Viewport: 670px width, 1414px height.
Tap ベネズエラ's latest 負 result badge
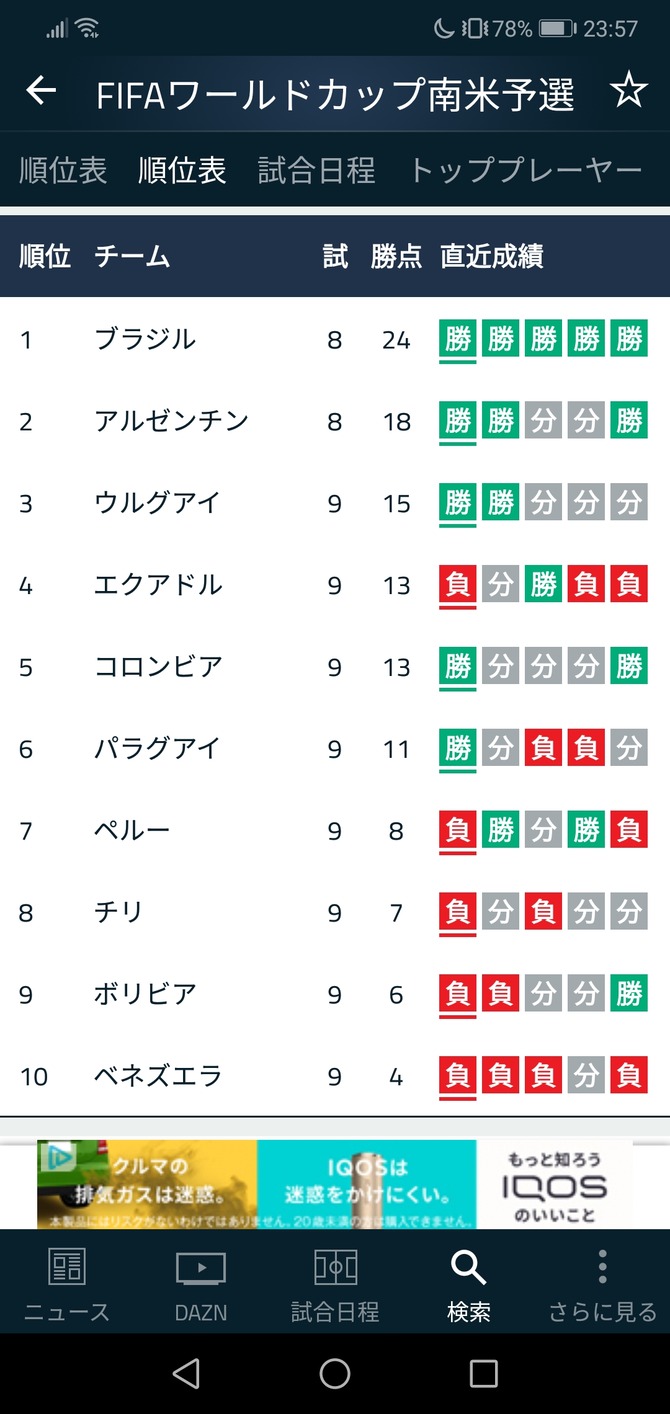point(458,1076)
